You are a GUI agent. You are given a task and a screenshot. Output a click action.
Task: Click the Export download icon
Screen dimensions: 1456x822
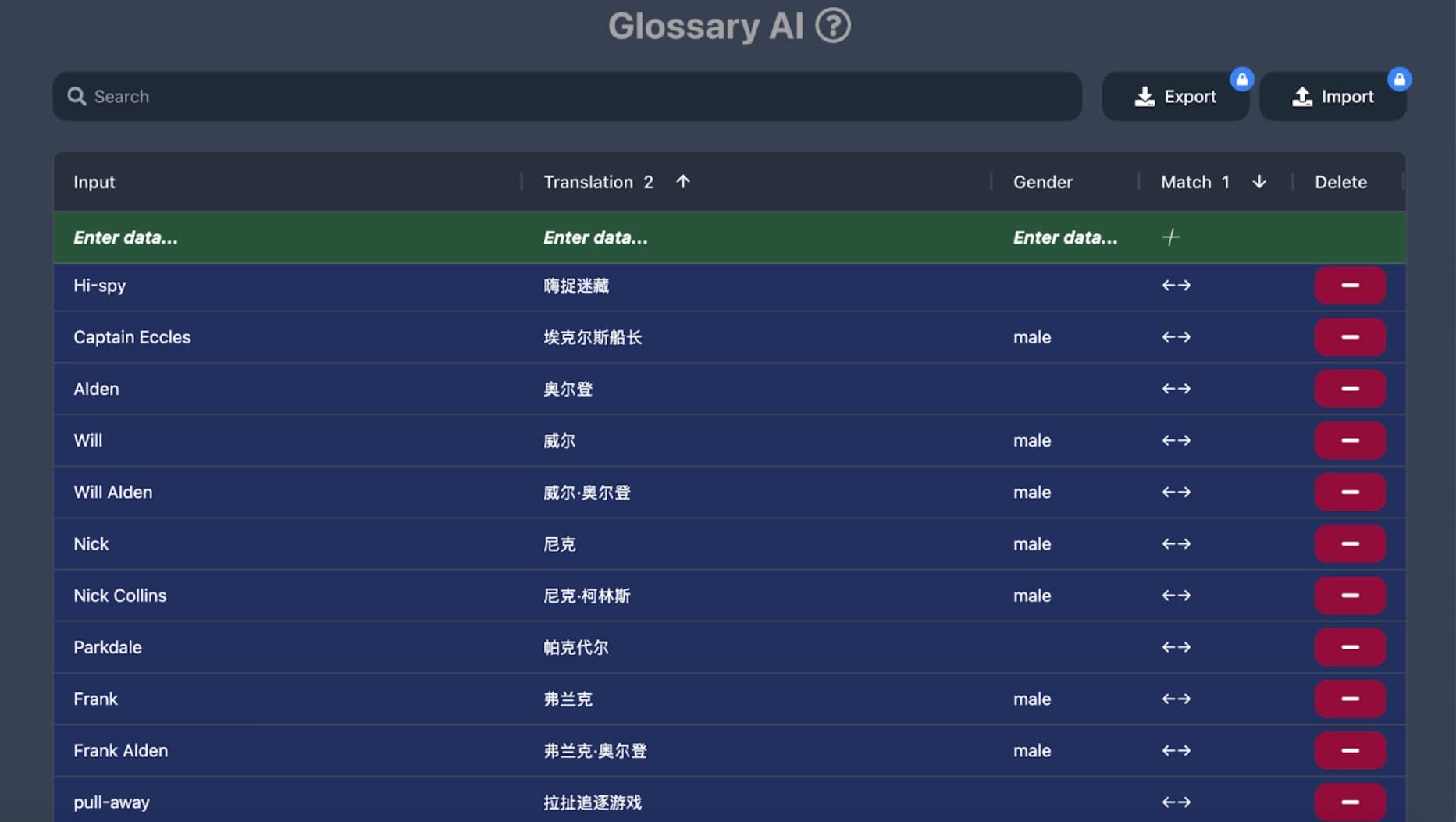1145,96
